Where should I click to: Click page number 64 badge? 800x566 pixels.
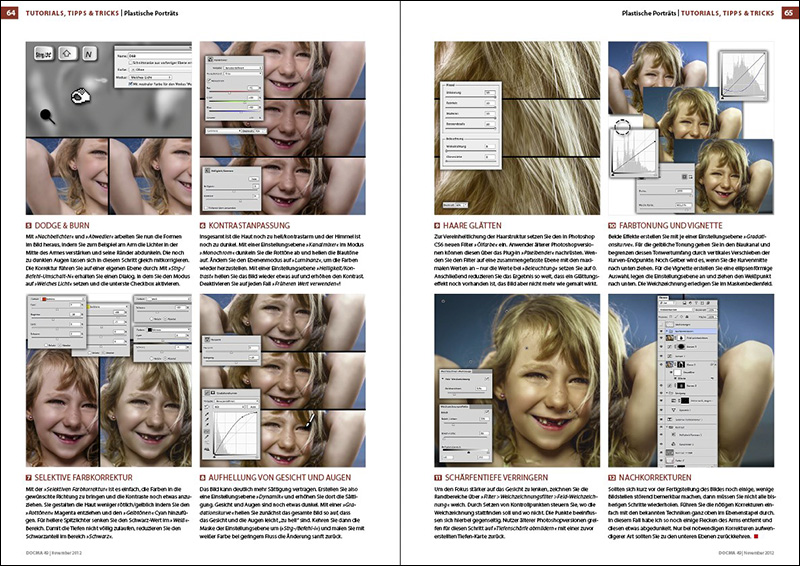point(9,12)
